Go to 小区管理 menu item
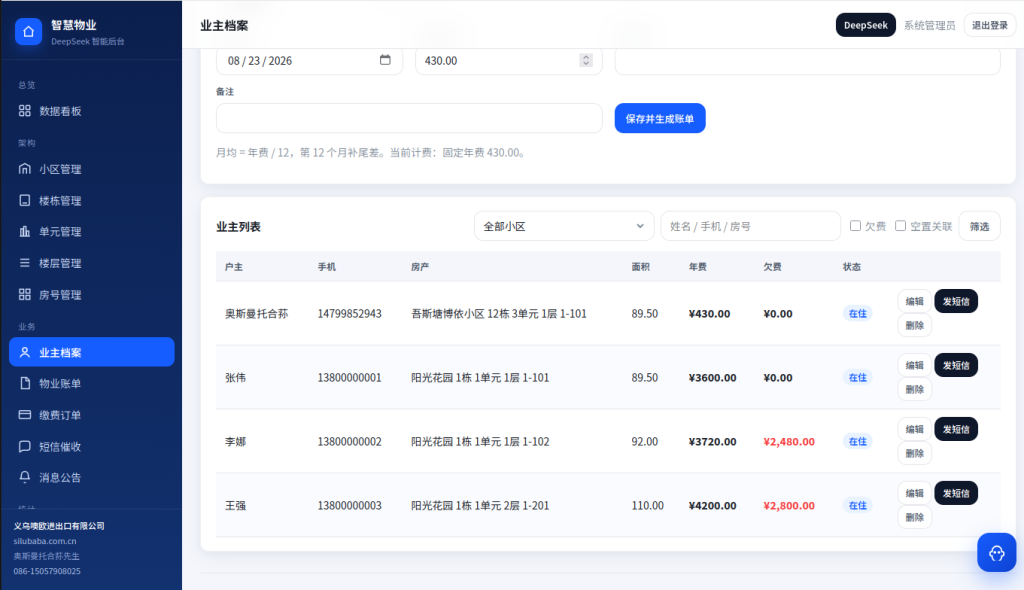This screenshot has height=590, width=1024. click(x=91, y=169)
